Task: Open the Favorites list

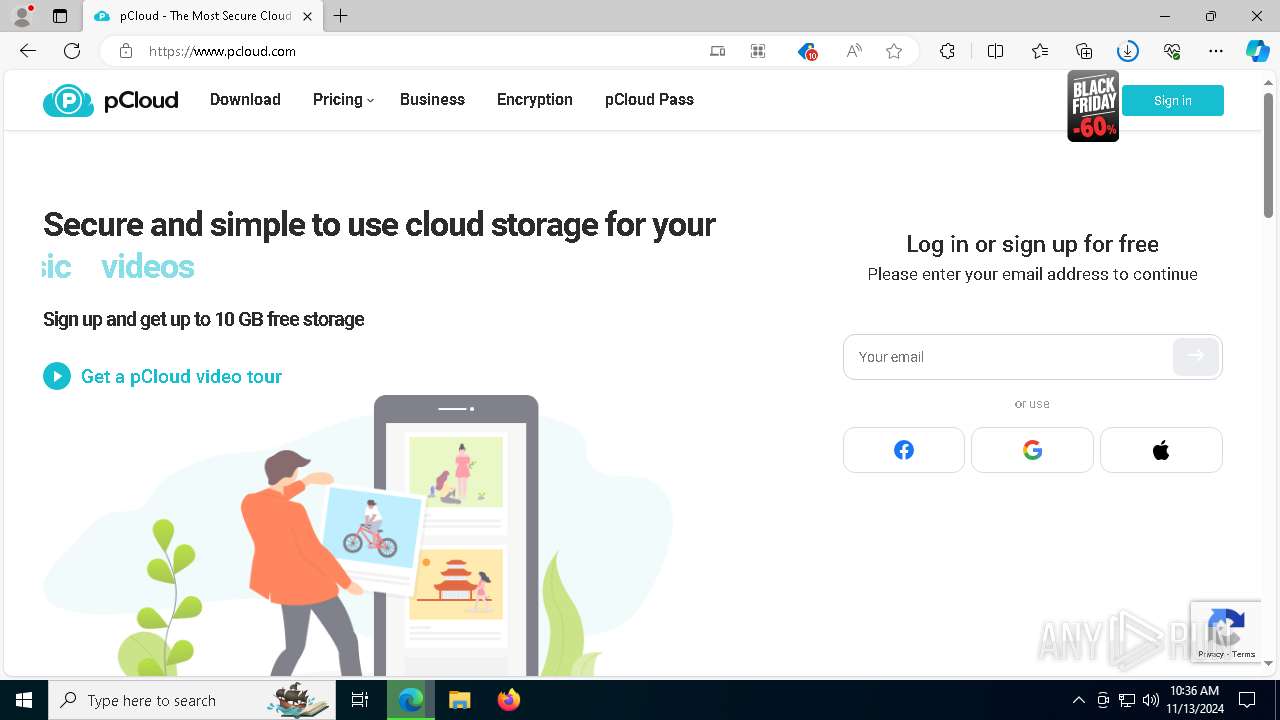Action: click(x=1040, y=51)
